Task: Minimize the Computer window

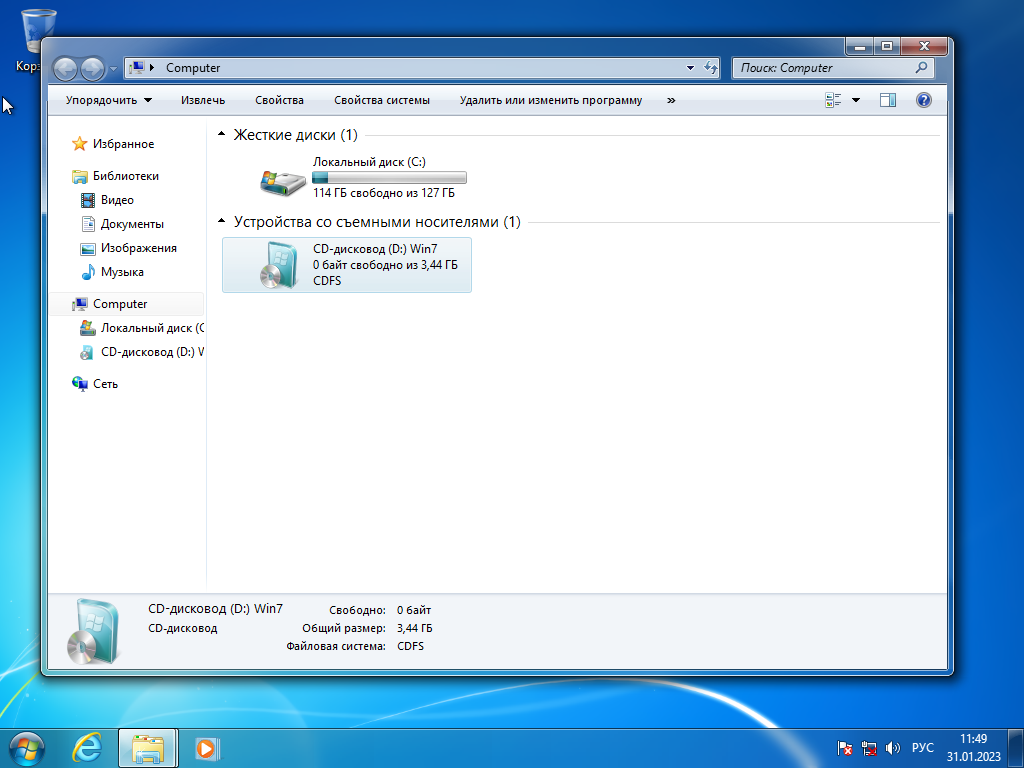Action: 859,46
